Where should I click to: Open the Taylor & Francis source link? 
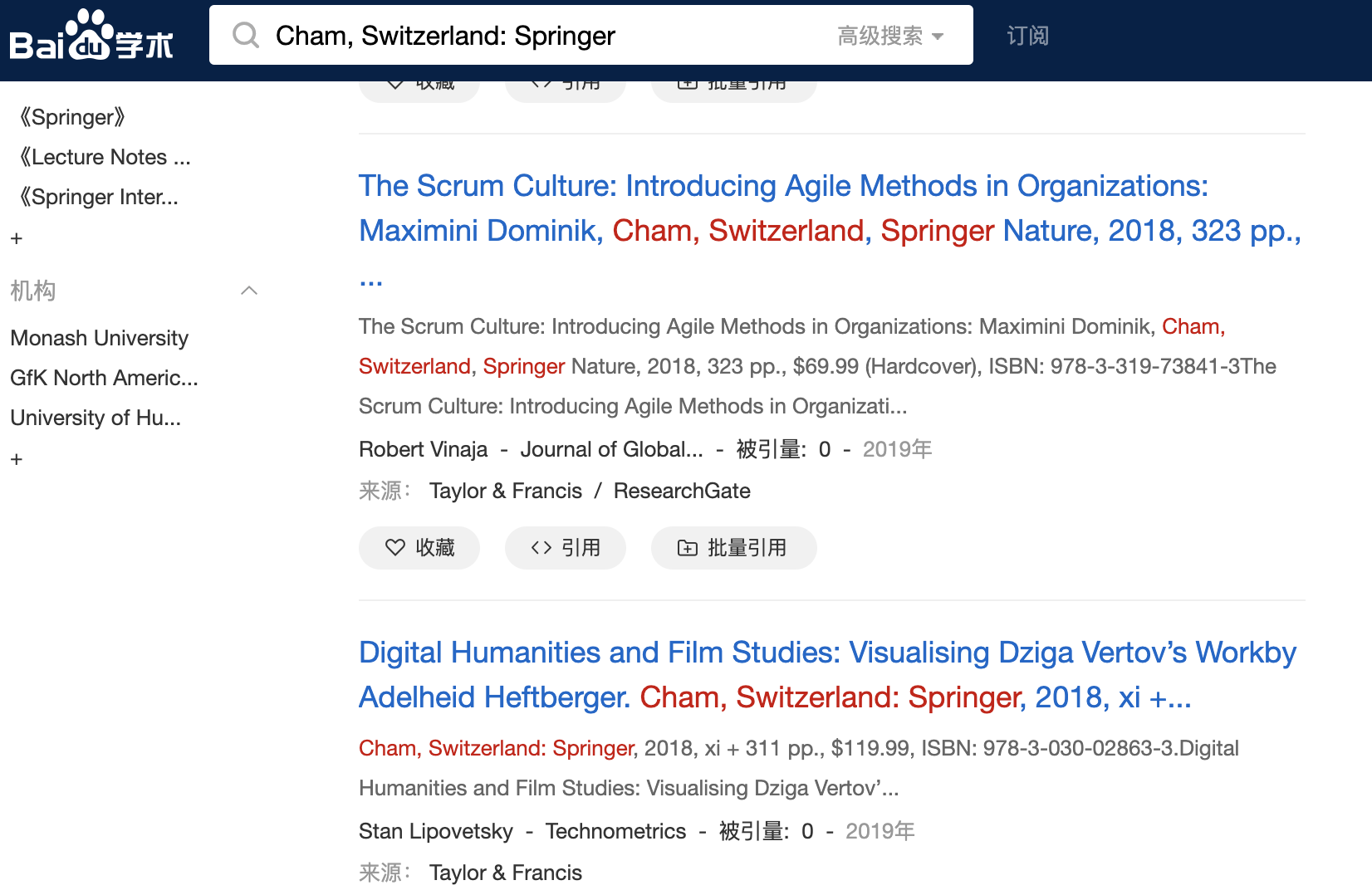[x=505, y=491]
